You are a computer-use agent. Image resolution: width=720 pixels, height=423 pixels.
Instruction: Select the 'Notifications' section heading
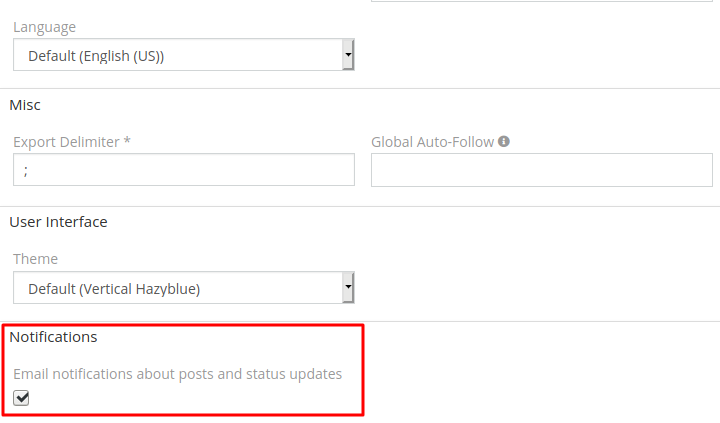(53, 337)
